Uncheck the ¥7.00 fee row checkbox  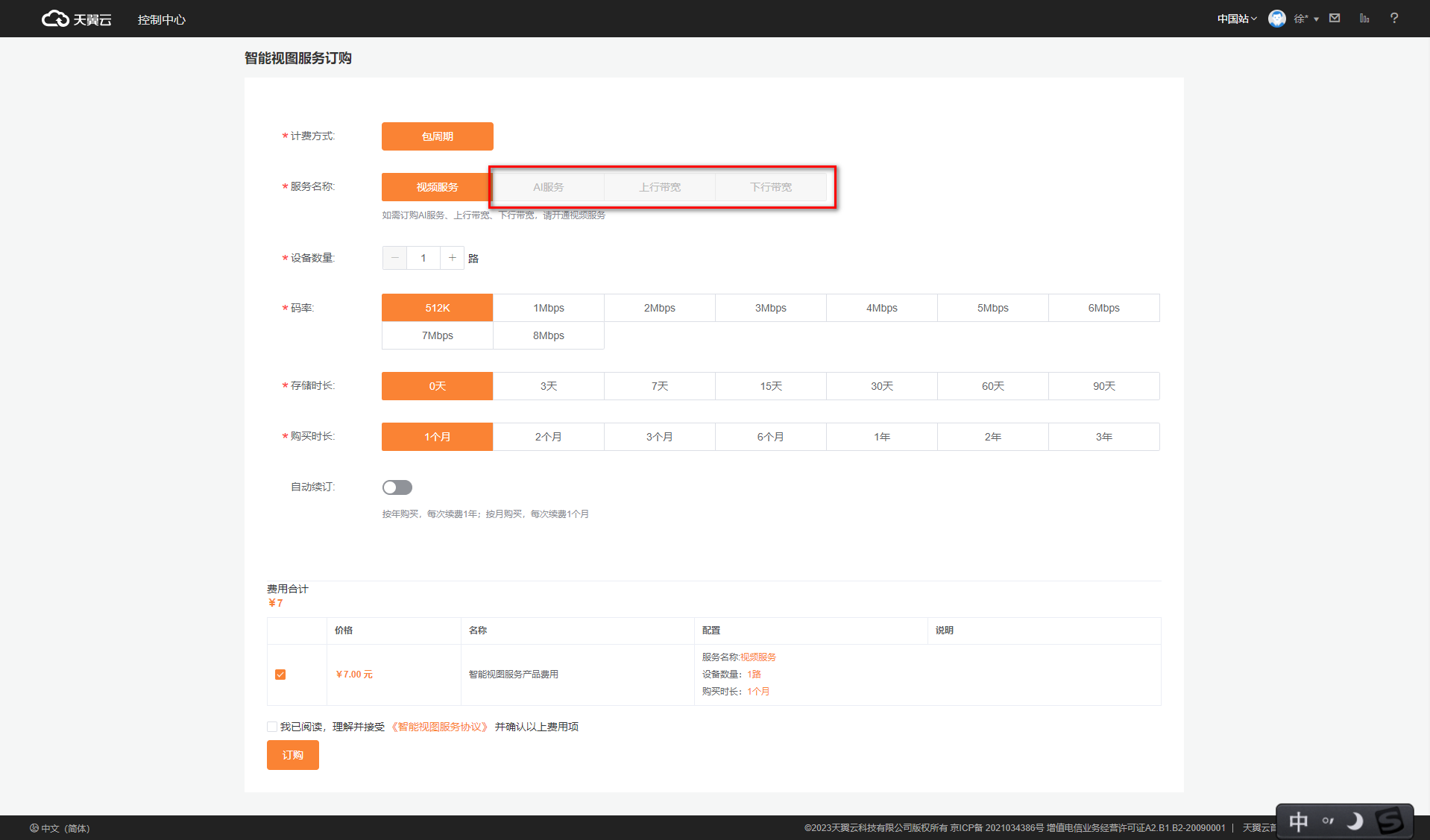click(x=280, y=675)
